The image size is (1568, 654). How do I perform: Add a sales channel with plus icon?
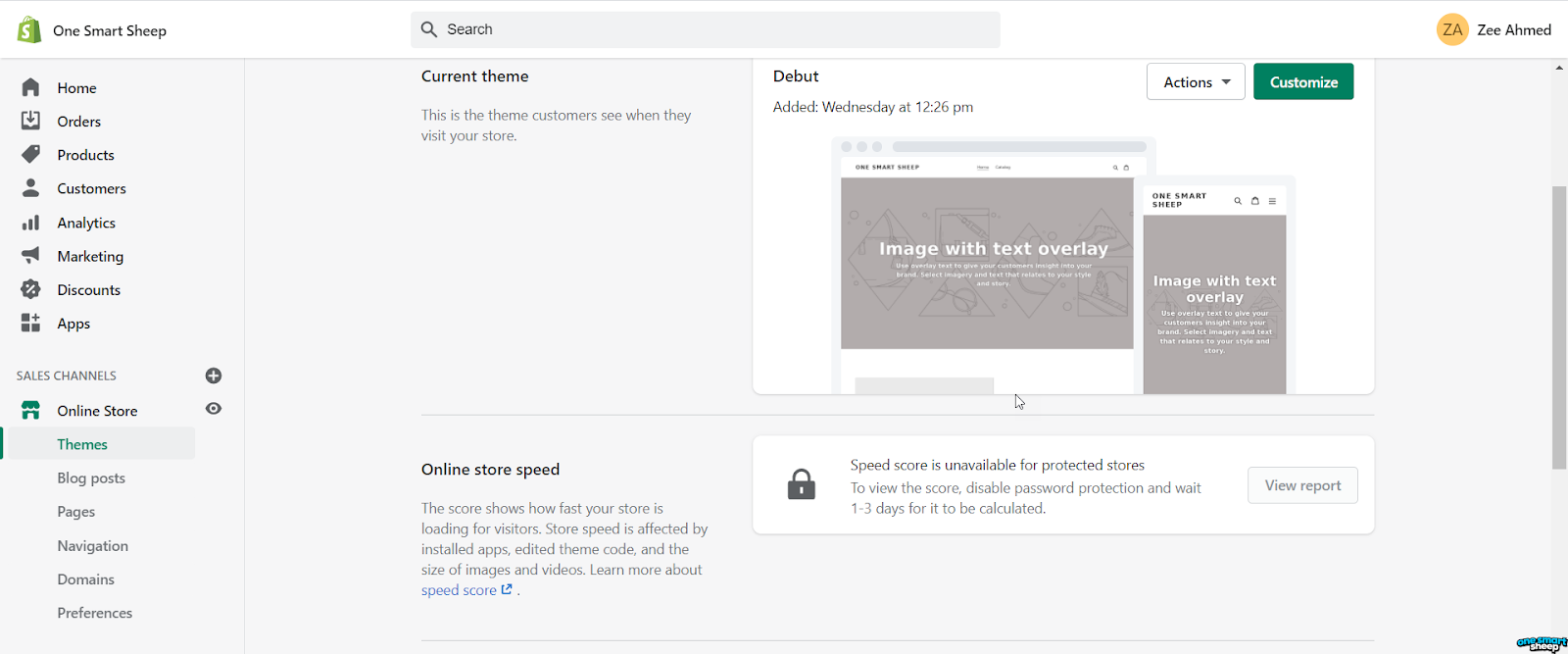(214, 376)
